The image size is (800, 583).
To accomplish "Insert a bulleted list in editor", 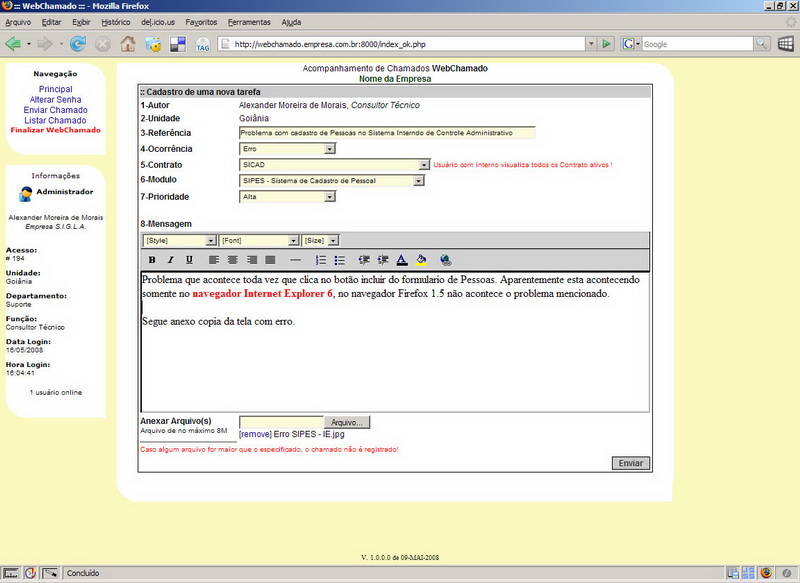I will point(339,260).
